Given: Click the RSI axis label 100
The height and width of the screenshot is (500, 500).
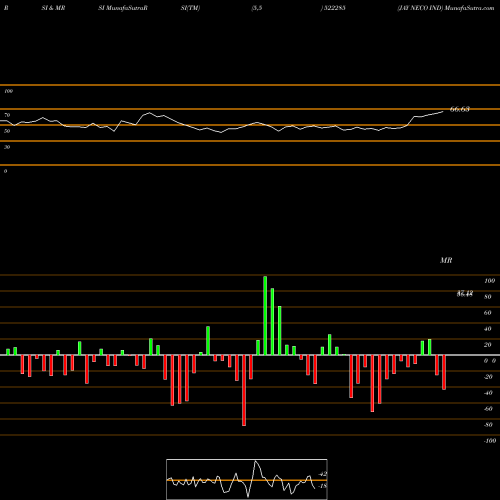Looking at the screenshot, I should coord(9,91).
